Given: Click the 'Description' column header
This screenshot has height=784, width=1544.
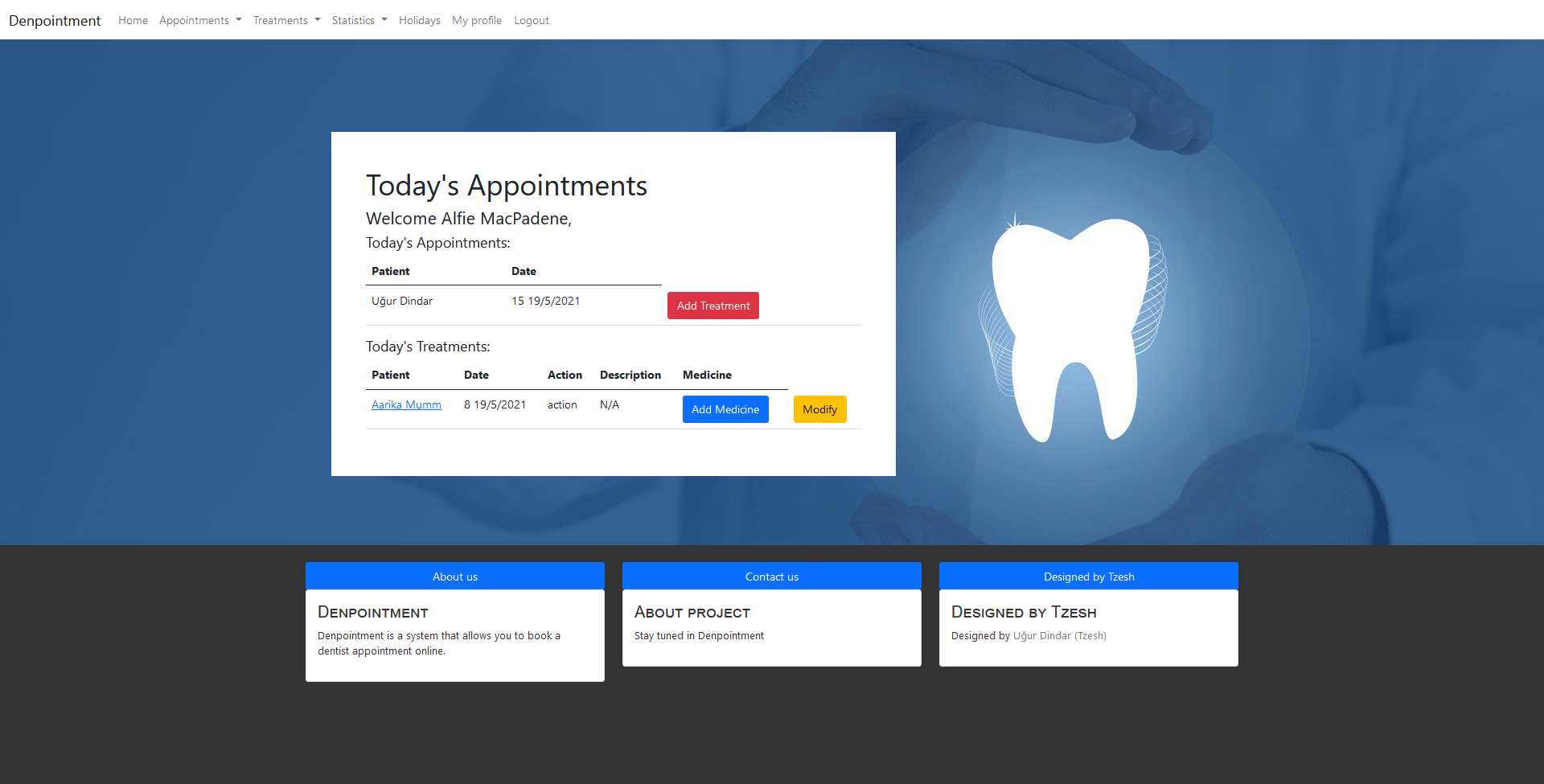Looking at the screenshot, I should 630,375.
